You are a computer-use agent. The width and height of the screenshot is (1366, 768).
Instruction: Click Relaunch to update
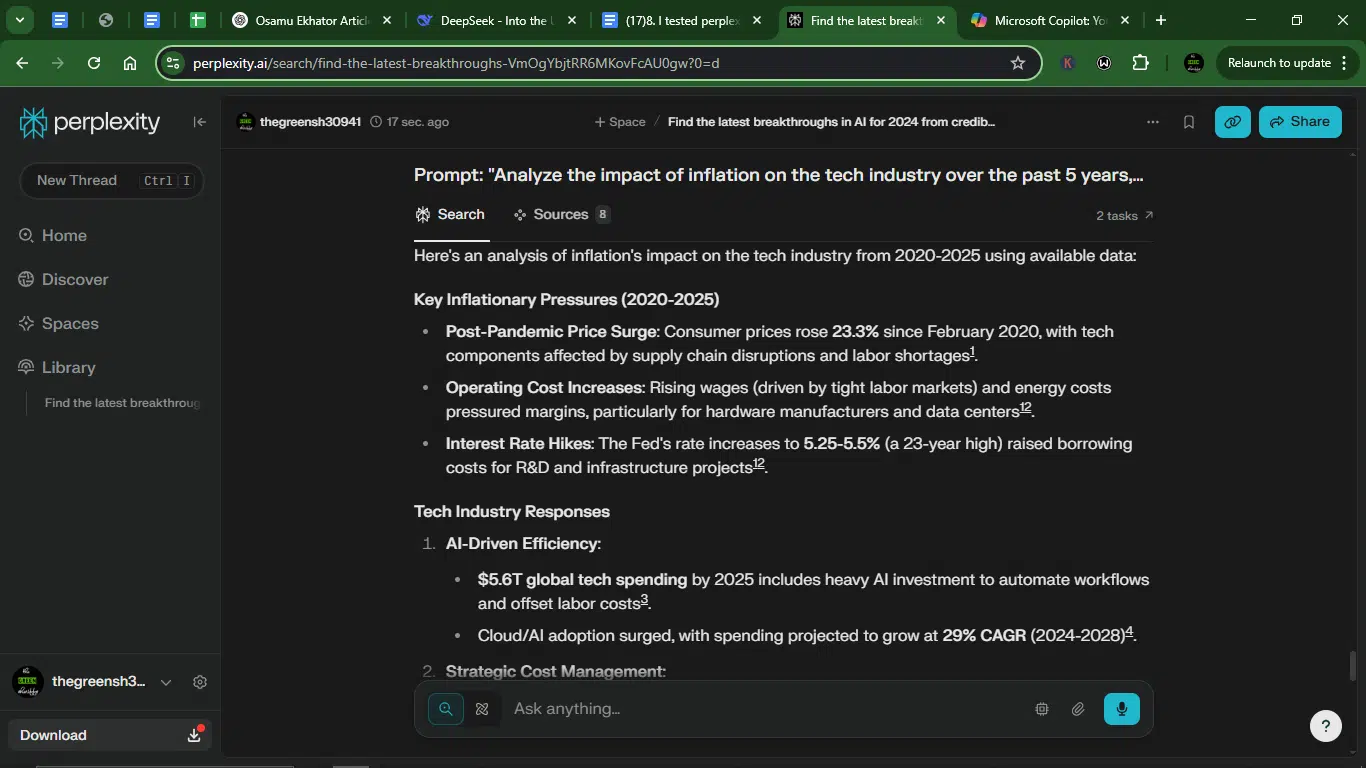[1279, 63]
